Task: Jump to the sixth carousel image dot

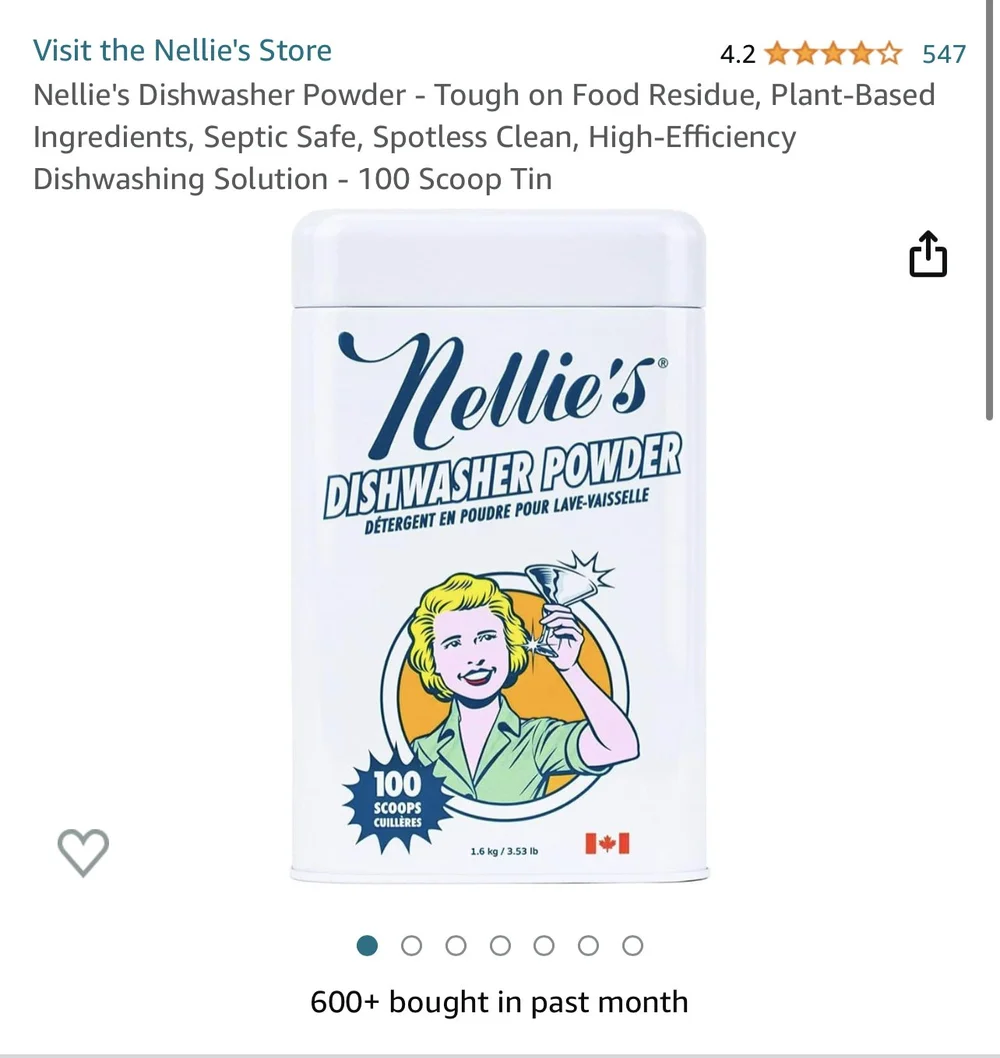Action: (x=588, y=945)
